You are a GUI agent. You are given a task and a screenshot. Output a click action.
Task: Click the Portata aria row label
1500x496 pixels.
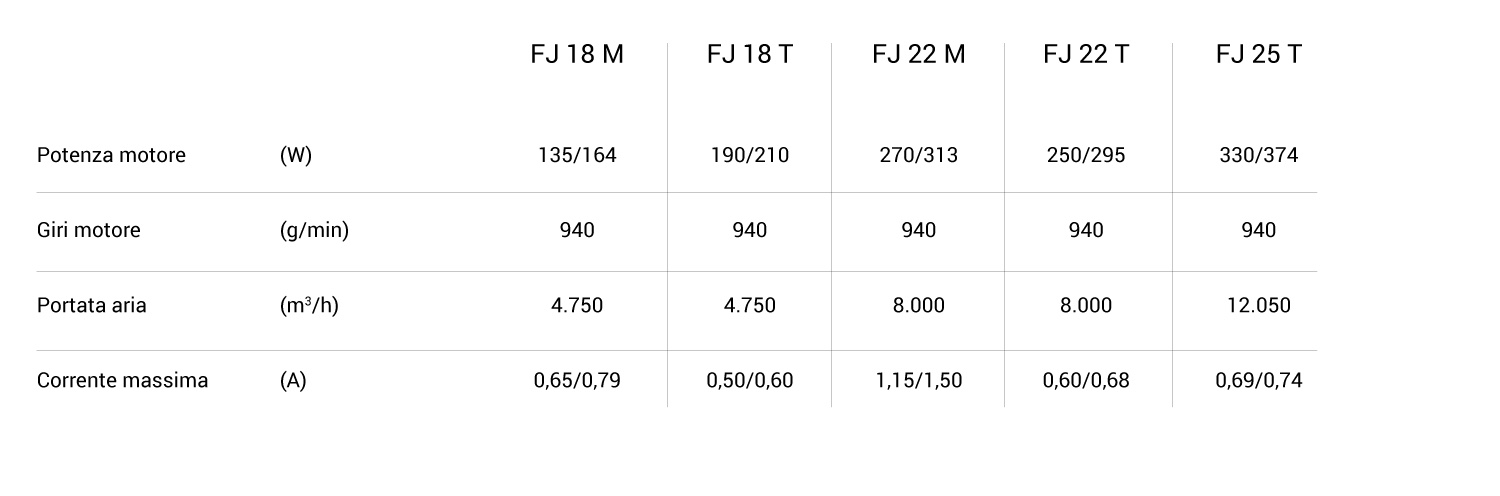pyautogui.click(x=92, y=306)
